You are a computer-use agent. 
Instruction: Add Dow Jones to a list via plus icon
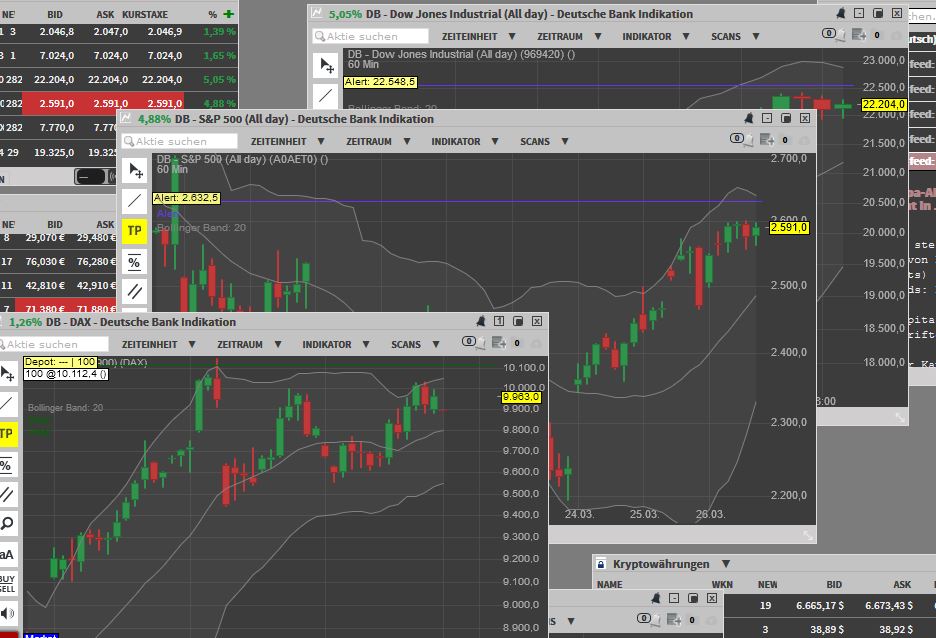tap(859, 35)
